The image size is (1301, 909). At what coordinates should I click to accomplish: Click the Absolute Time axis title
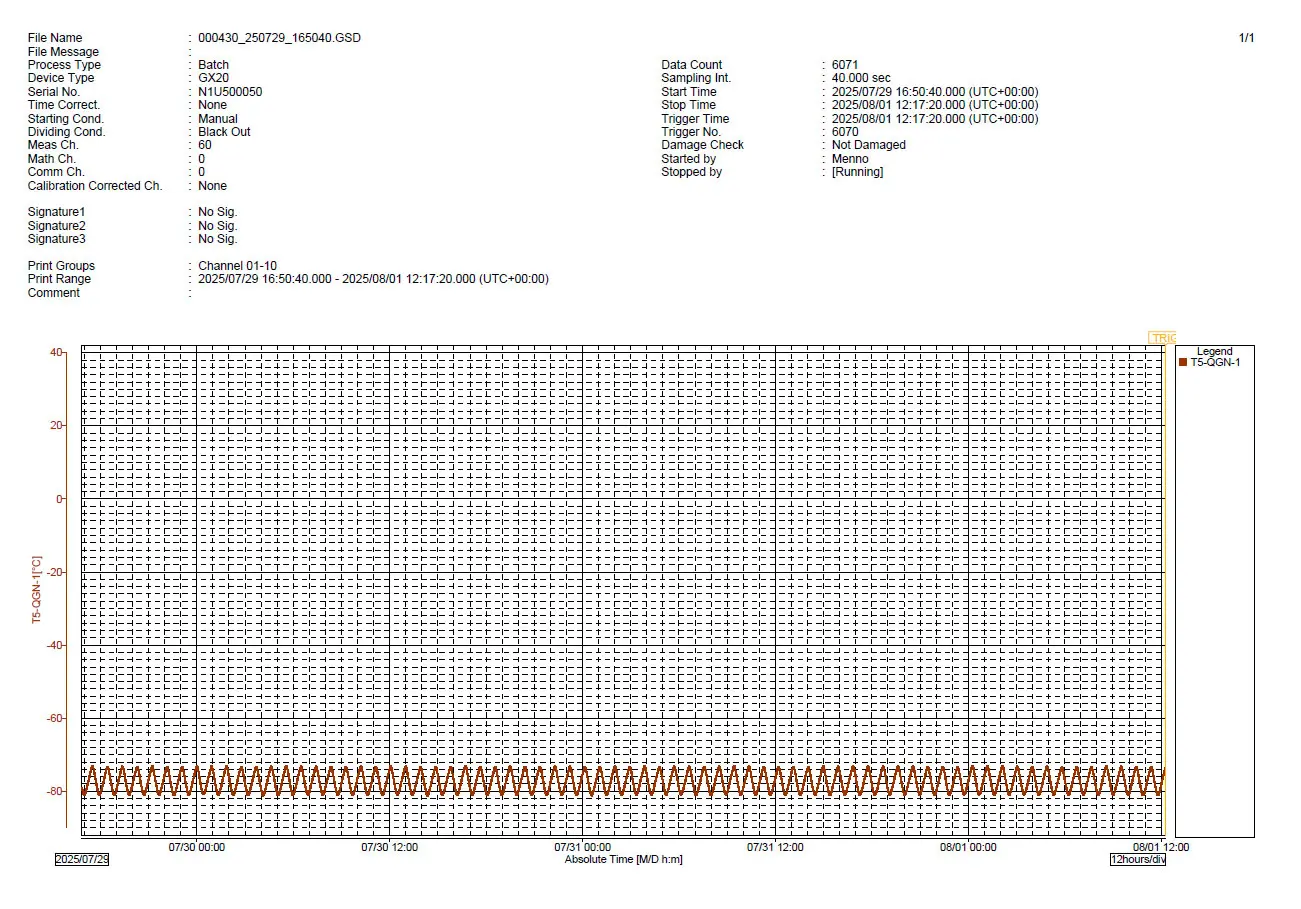point(623,859)
